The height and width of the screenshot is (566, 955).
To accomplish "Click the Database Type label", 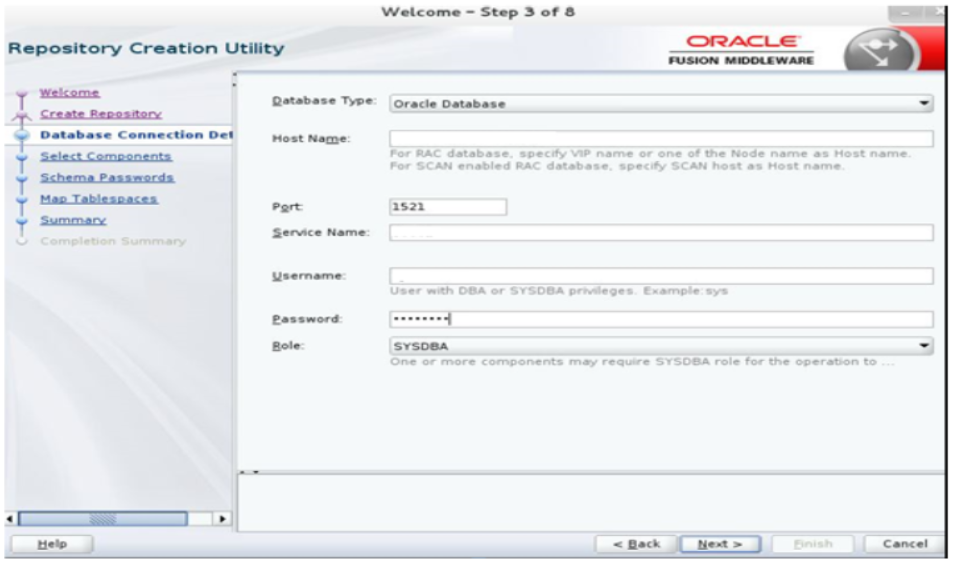I will 324,101.
